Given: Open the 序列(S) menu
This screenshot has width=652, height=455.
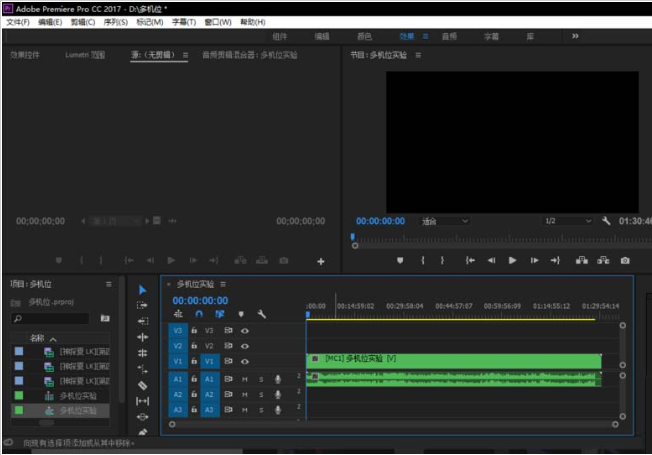Looking at the screenshot, I should (117, 22).
